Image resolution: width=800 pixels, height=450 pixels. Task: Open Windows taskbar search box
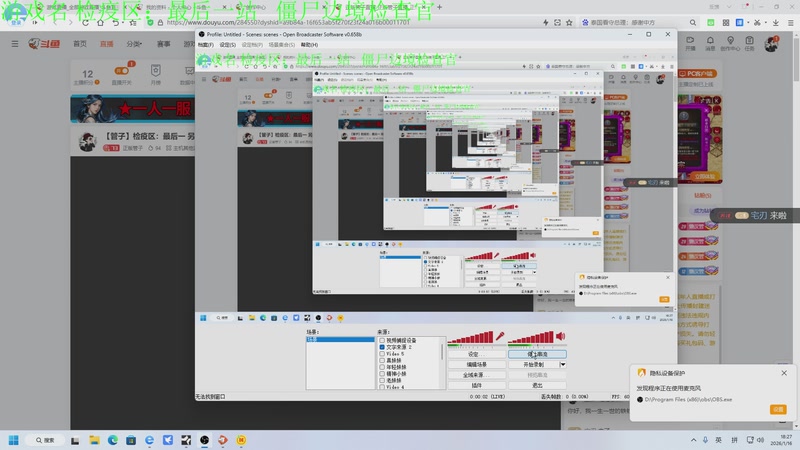point(45,440)
